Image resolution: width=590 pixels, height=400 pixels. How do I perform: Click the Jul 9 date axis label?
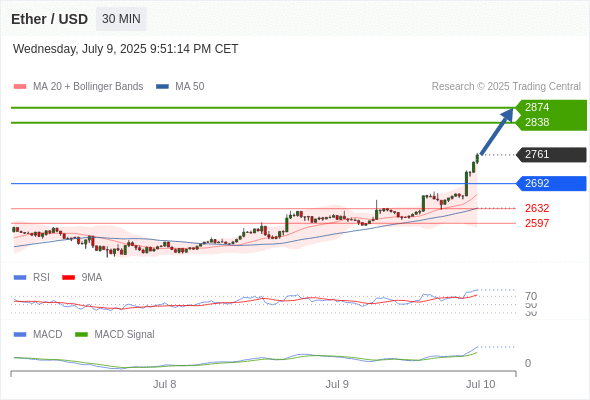tap(337, 384)
